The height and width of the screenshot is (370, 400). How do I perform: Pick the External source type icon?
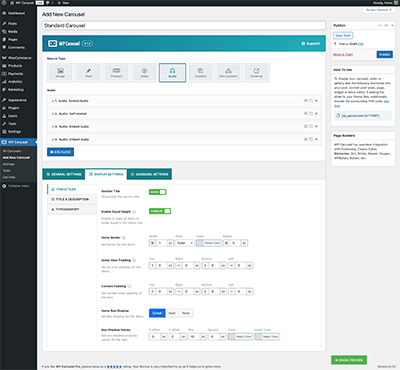pyautogui.click(x=256, y=73)
